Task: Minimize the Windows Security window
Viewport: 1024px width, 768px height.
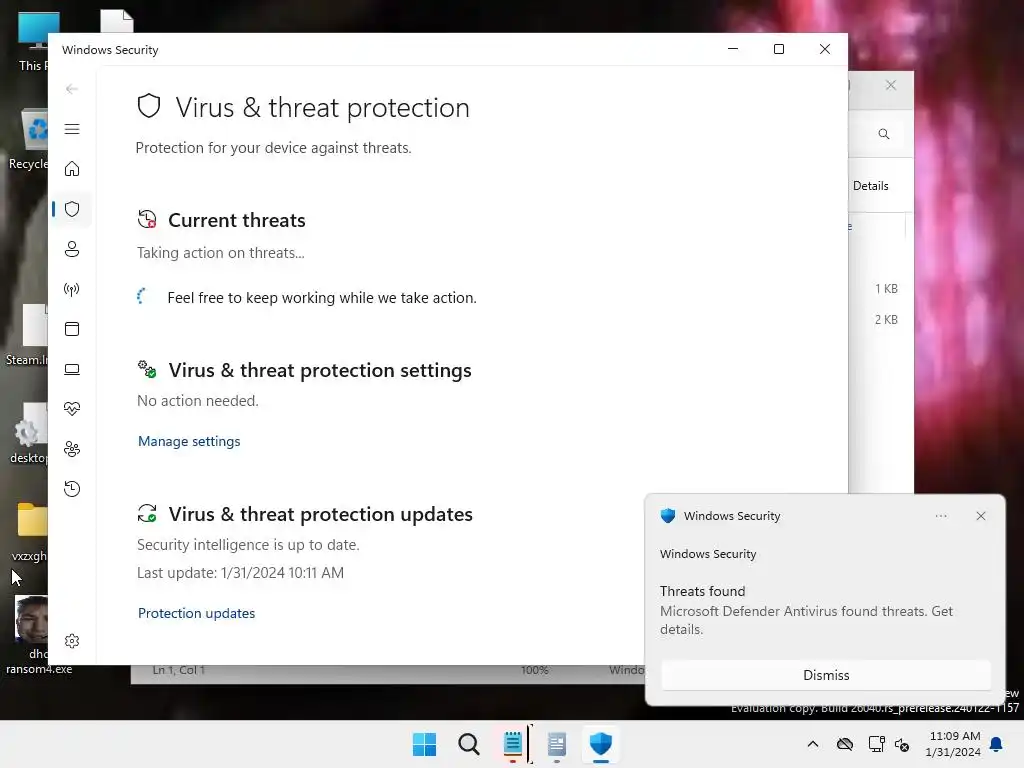Action: (733, 49)
